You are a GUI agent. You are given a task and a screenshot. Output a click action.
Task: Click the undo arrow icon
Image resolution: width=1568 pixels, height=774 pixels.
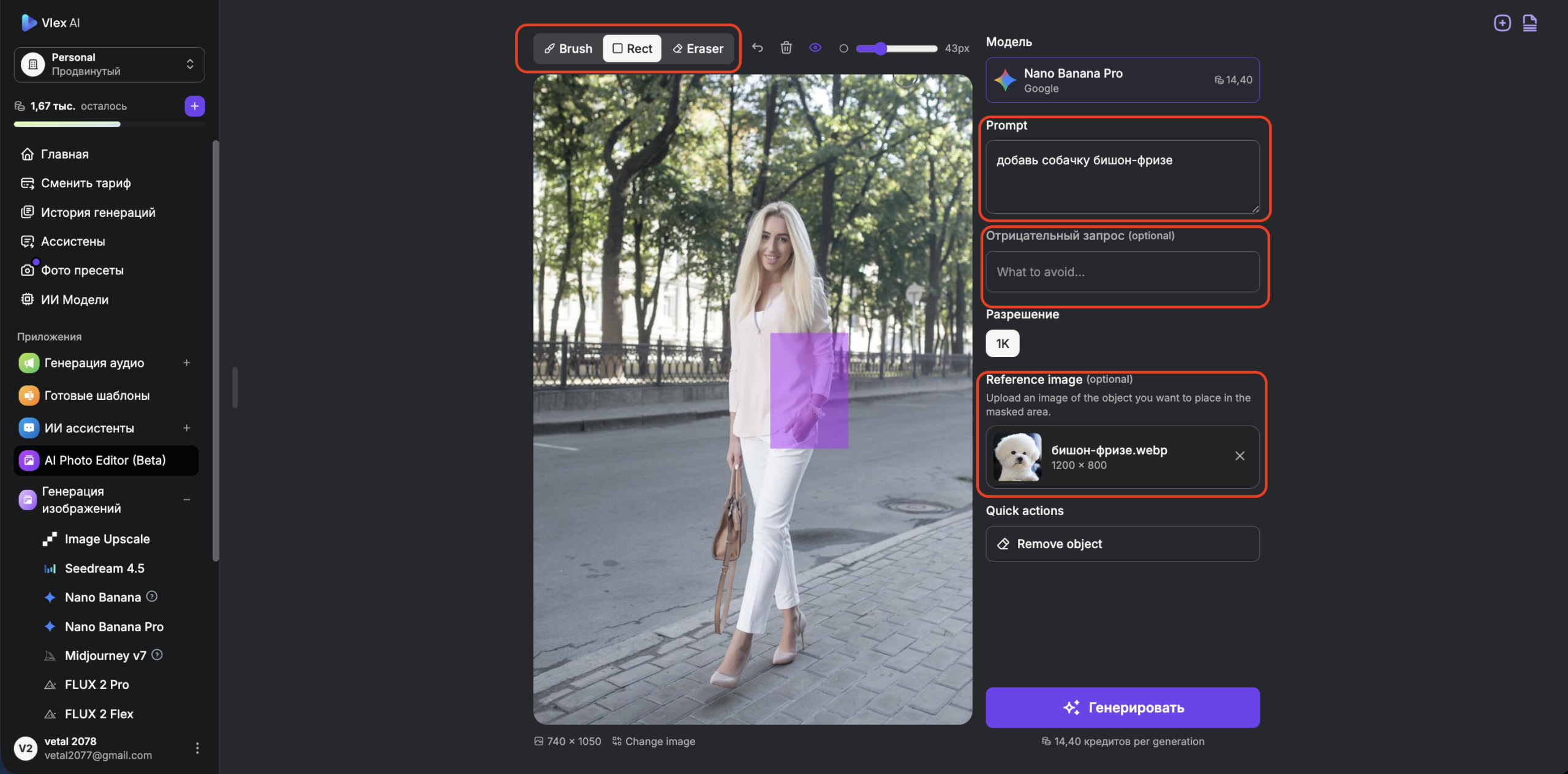(x=758, y=48)
